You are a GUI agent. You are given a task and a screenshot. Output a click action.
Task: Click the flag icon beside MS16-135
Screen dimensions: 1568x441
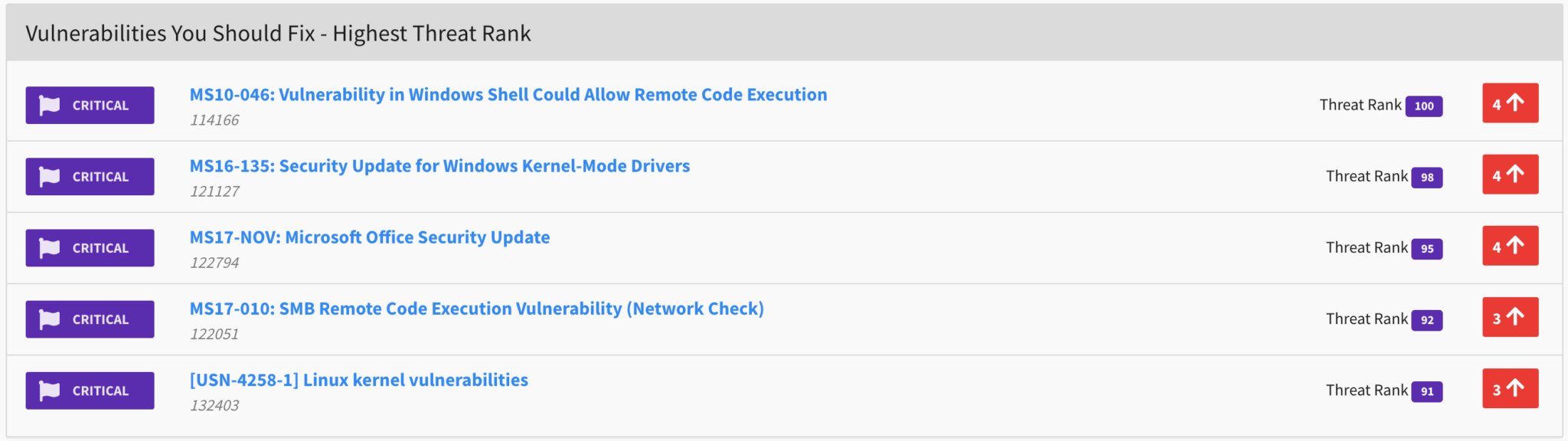[x=50, y=176]
